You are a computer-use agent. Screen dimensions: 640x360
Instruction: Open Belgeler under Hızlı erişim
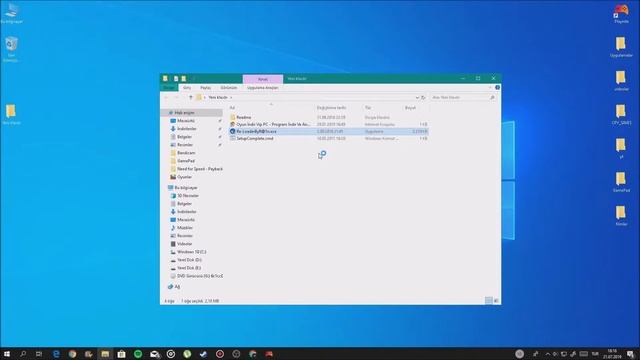184,137
